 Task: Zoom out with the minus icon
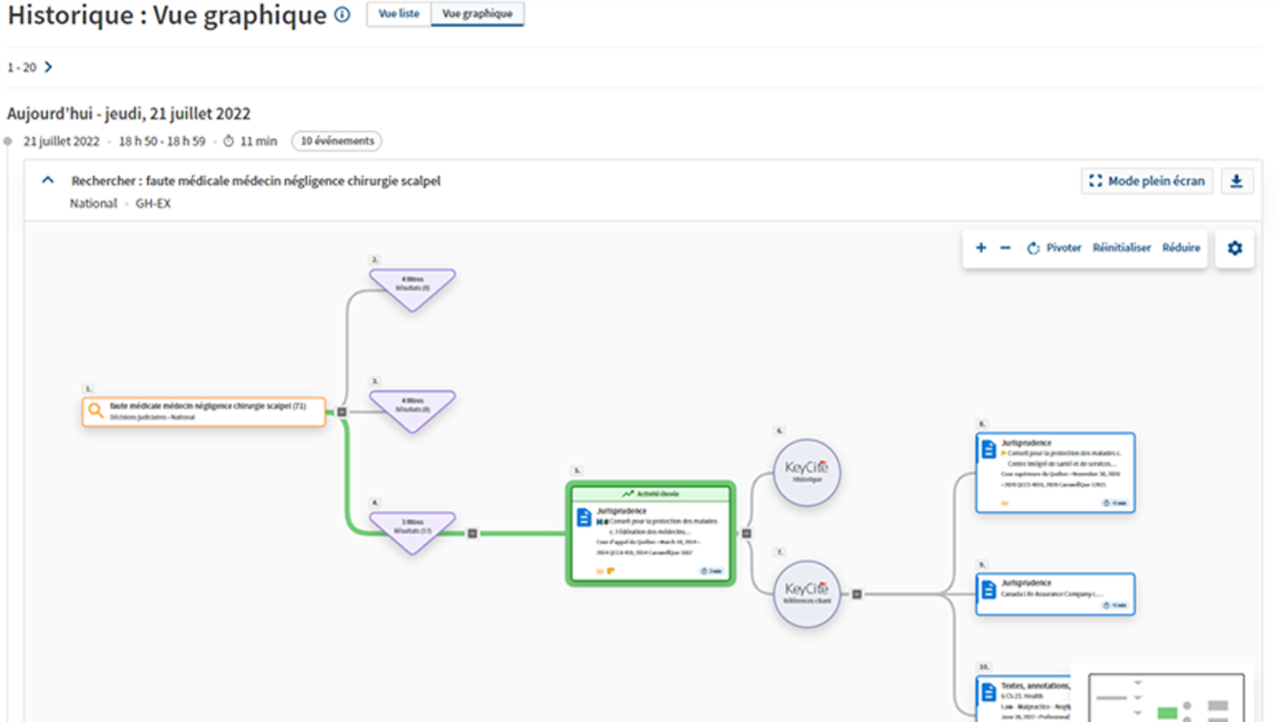click(1005, 248)
